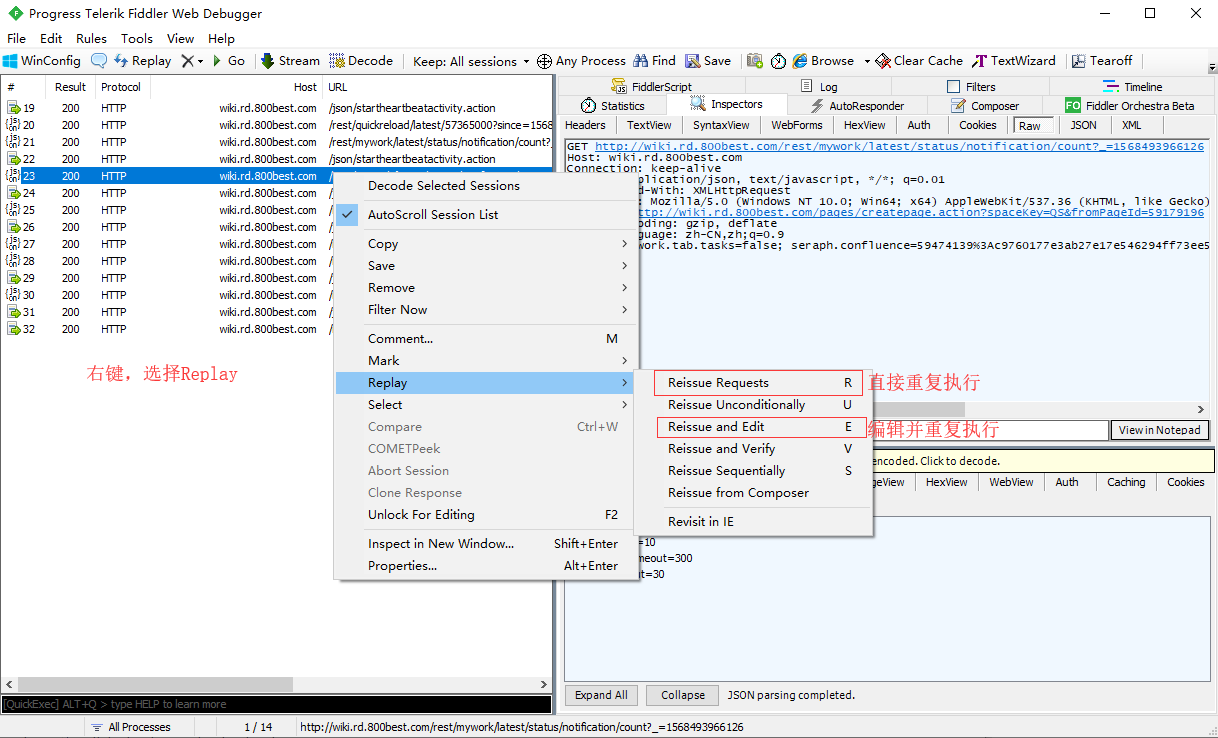Click the Save toolbar button
This screenshot has width=1218, height=738.
(x=708, y=61)
